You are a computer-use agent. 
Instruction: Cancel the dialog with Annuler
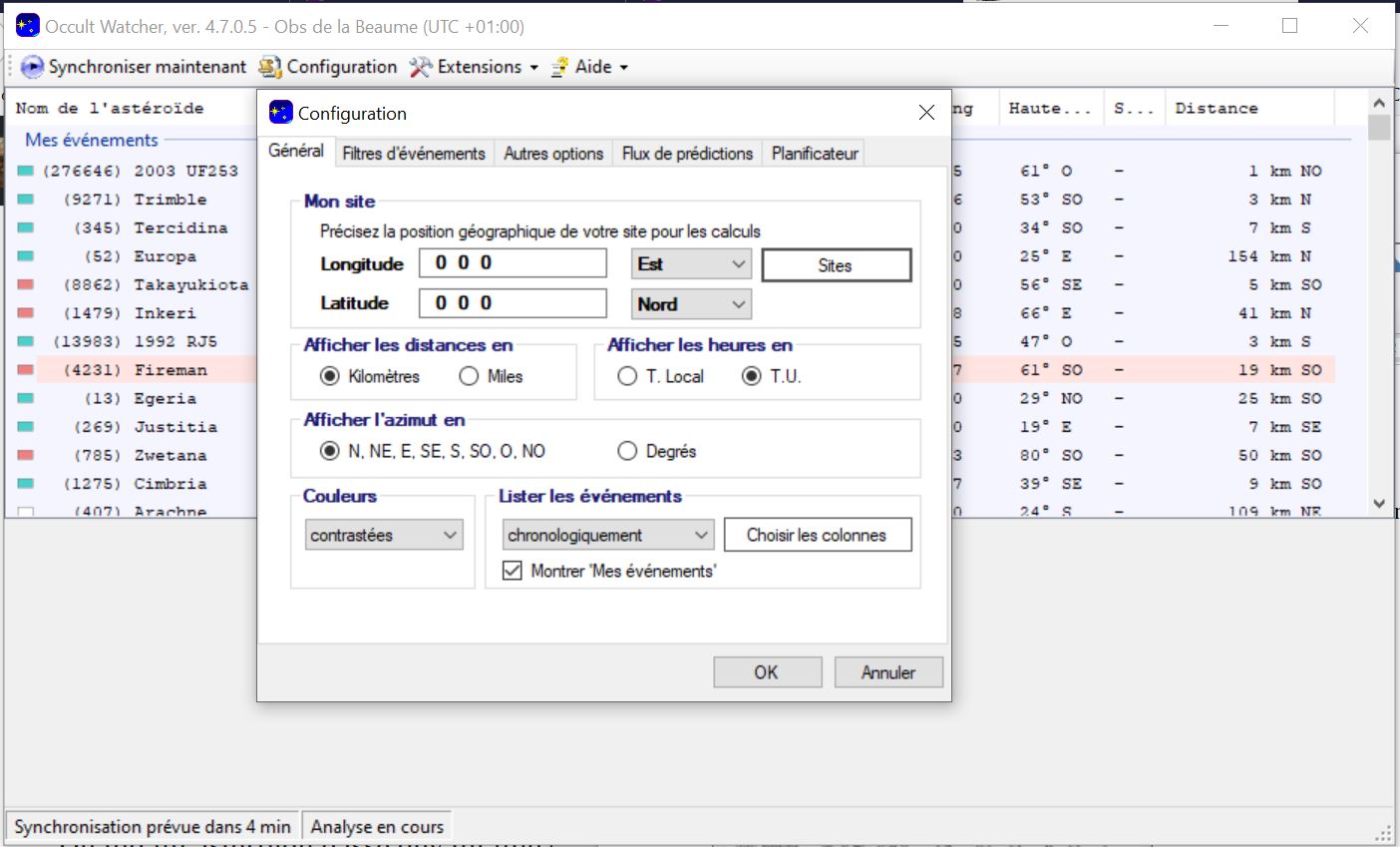[888, 672]
